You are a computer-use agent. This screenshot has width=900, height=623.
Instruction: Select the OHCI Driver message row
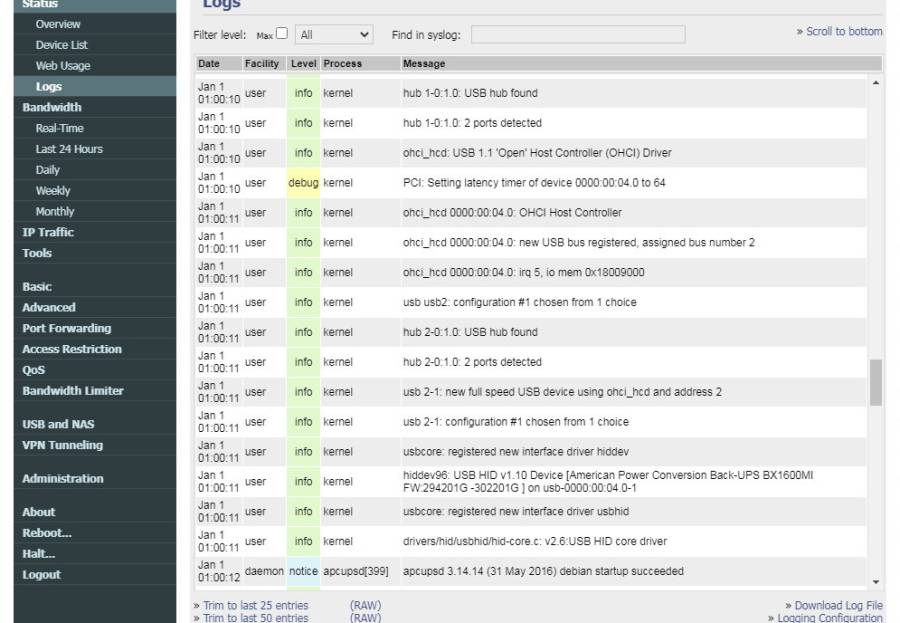tap(537, 153)
